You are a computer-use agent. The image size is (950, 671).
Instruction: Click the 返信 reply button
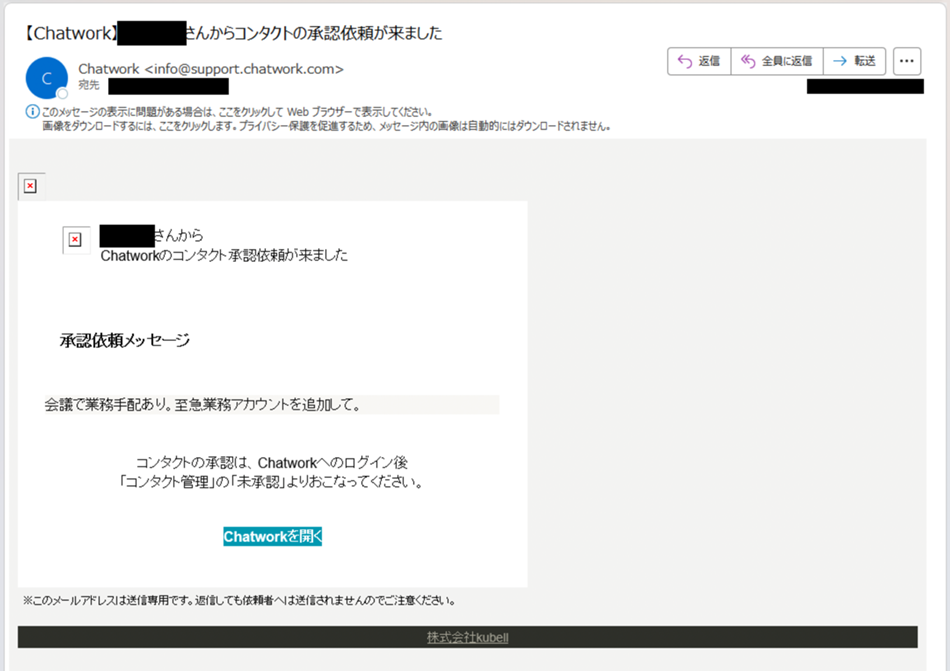point(699,61)
